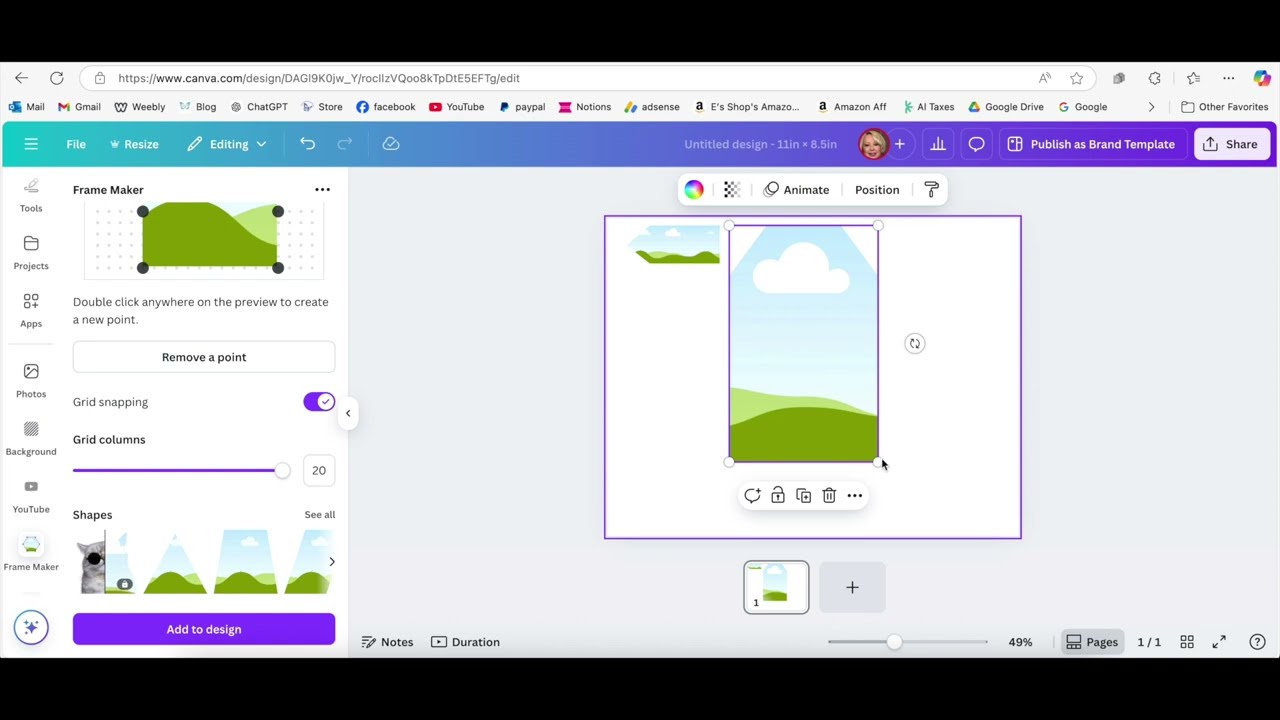Enter fullscreen presentation mode icon
The width and height of the screenshot is (1280, 720).
click(x=1219, y=642)
